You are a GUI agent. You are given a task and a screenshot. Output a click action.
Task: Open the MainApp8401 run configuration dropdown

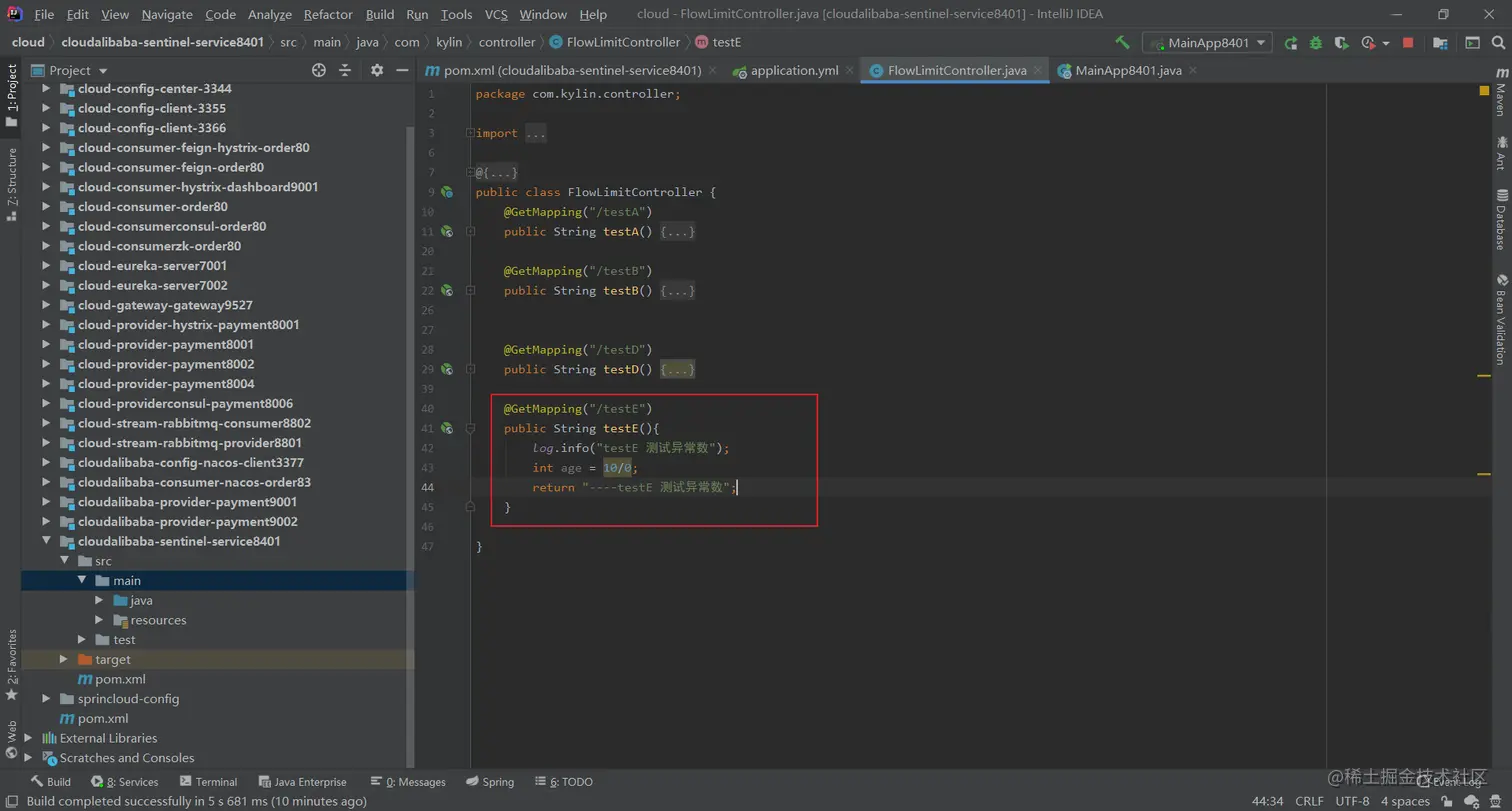point(1207,42)
